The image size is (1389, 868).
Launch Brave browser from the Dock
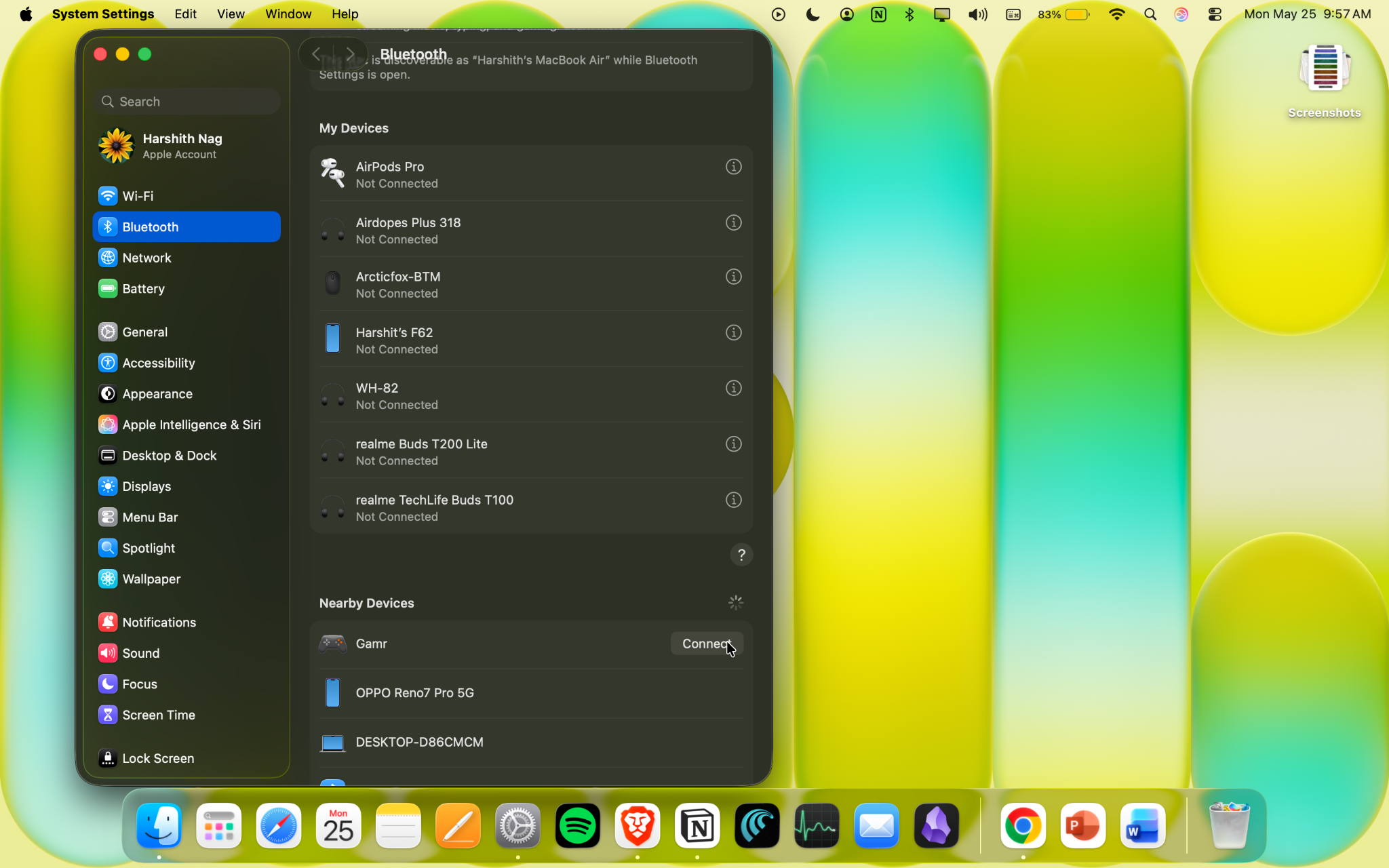click(x=638, y=826)
